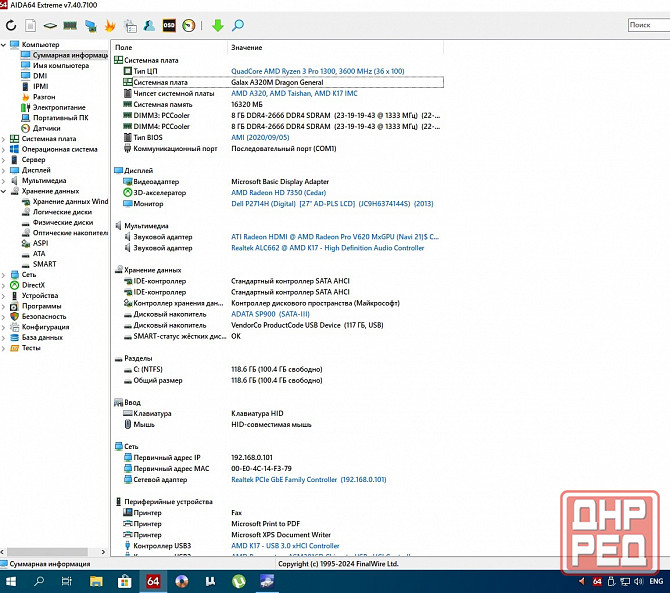Open the ADATA SP900 drive link
670x593 pixels.
pos(270,314)
